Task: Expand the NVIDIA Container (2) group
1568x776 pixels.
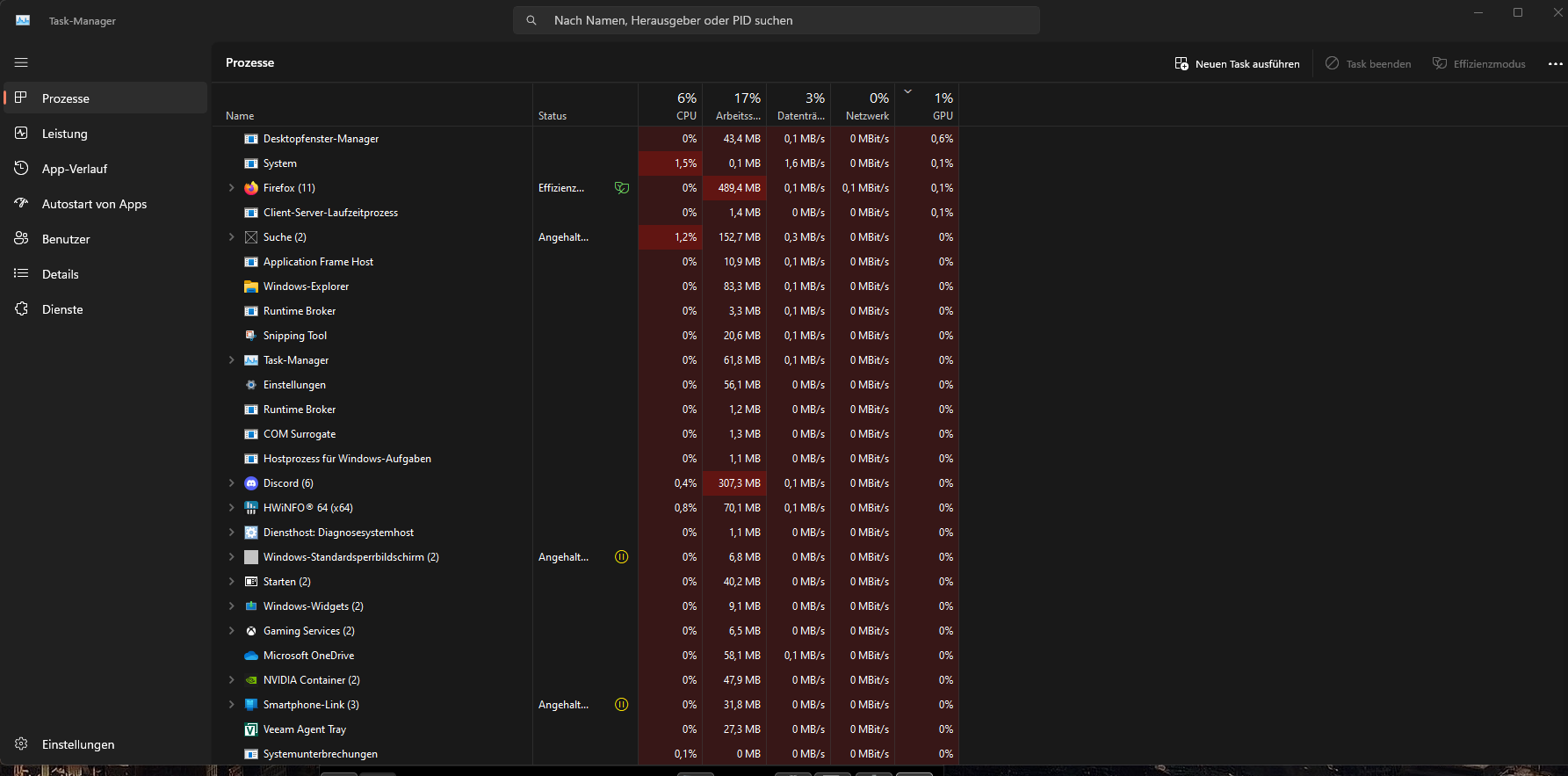Action: coord(231,680)
